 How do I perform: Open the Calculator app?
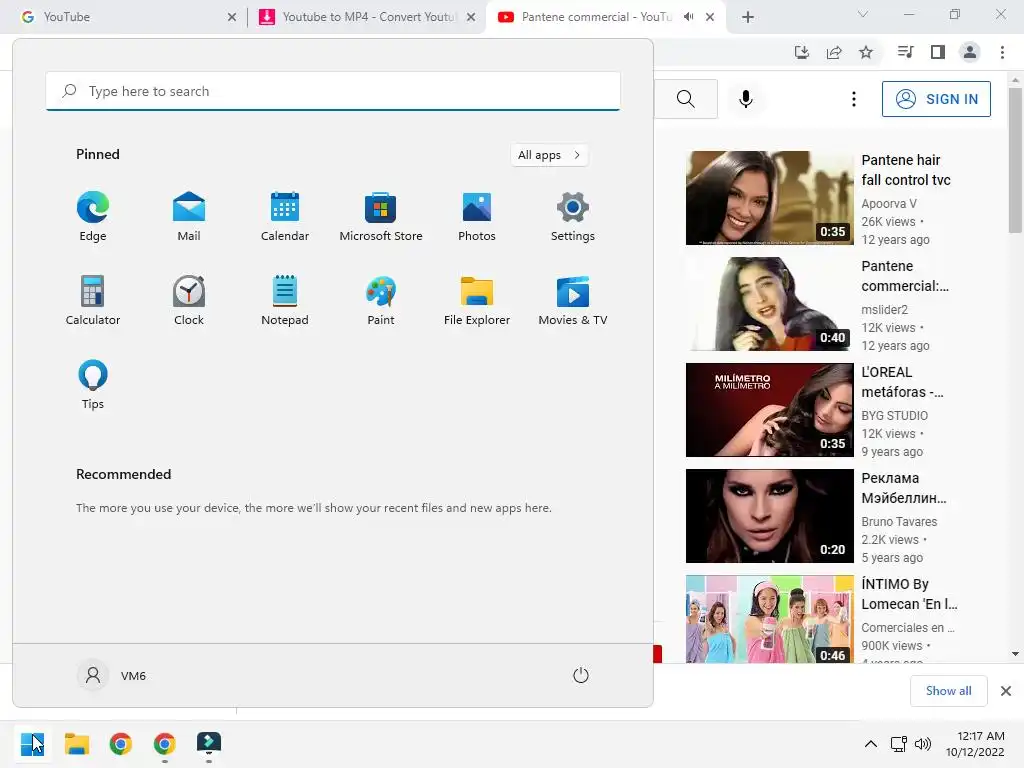point(93,300)
